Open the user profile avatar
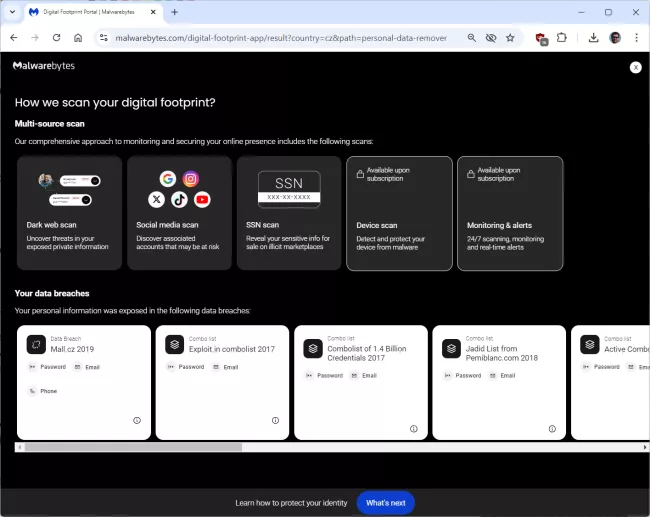Viewport: 650px width, 517px height. [x=615, y=38]
